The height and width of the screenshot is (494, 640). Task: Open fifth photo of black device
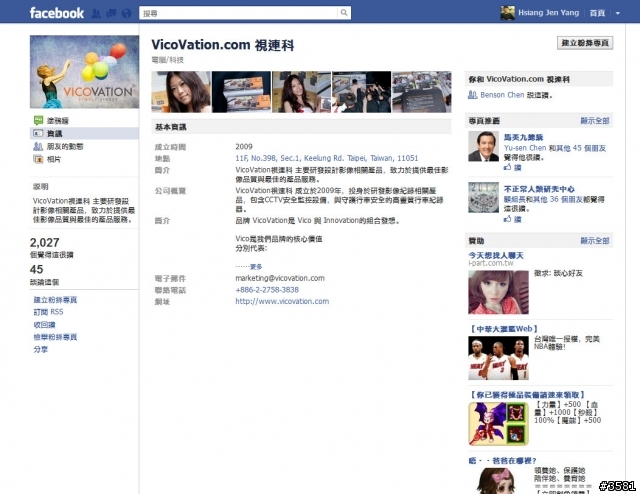click(422, 92)
